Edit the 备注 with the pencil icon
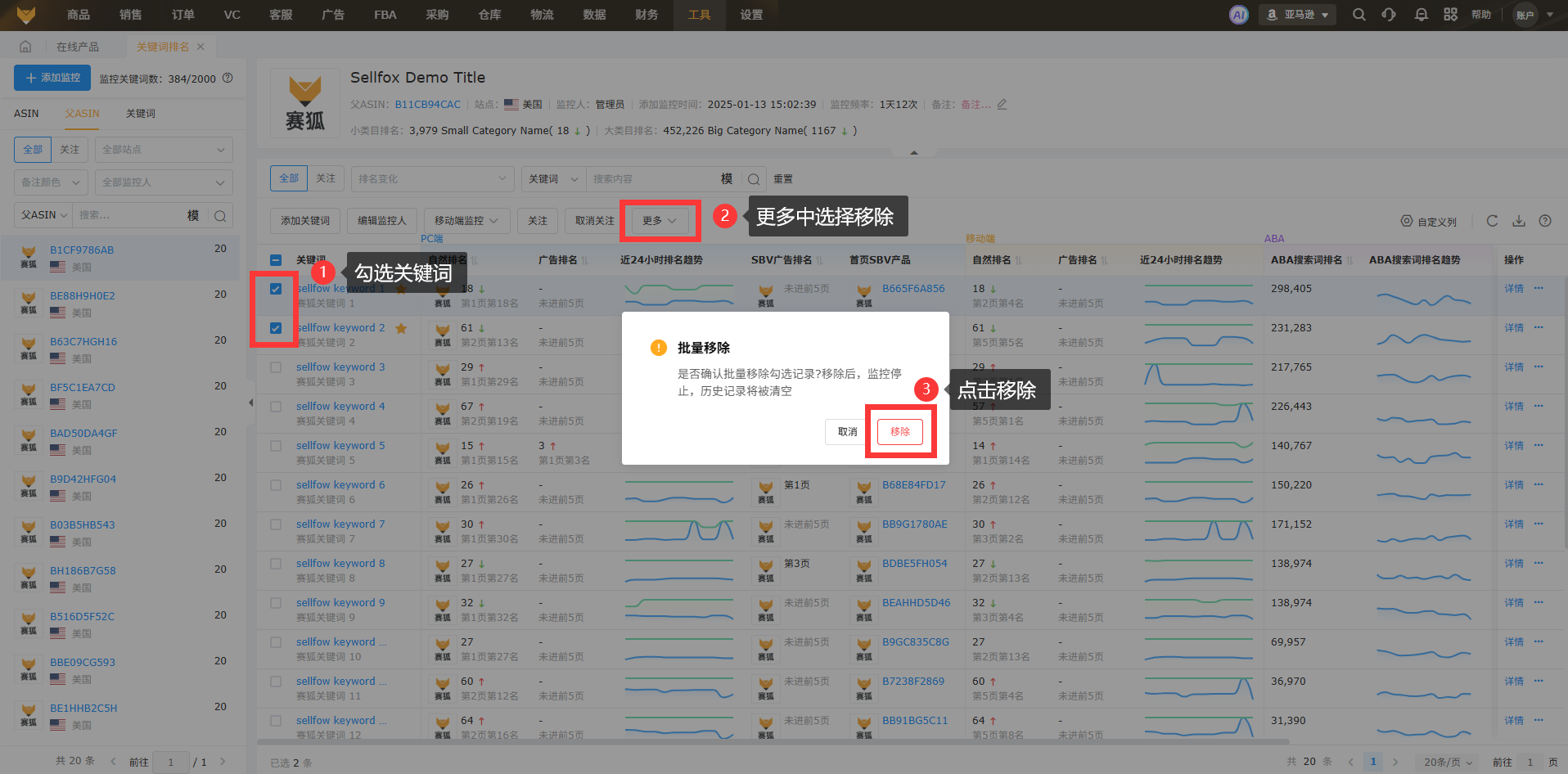This screenshot has width=1568, height=774. click(x=1002, y=105)
